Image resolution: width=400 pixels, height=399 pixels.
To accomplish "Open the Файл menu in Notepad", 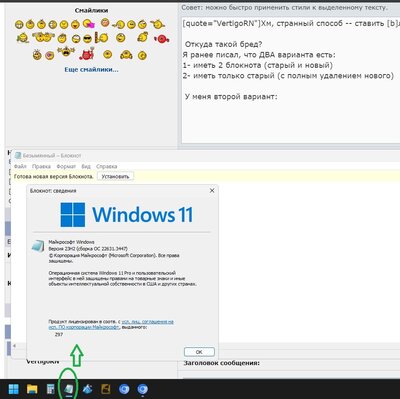I will [20, 166].
